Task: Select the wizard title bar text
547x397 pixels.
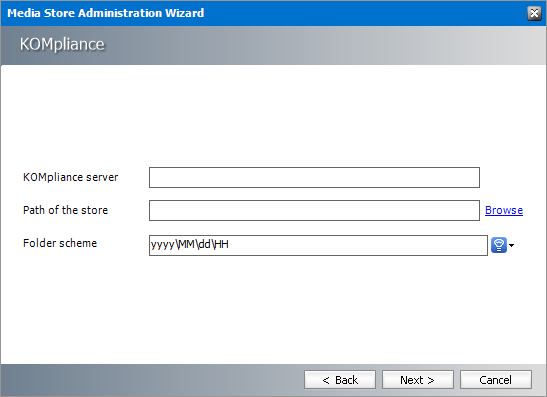Action: pyautogui.click(x=106, y=13)
